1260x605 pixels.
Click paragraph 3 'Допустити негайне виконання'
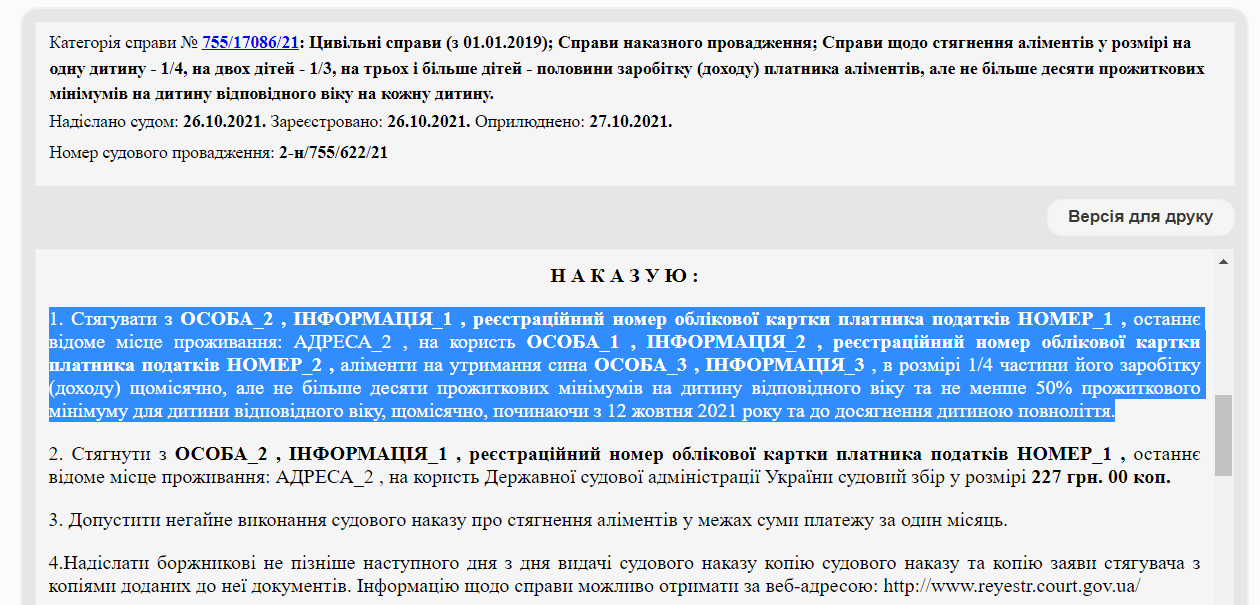tap(528, 521)
